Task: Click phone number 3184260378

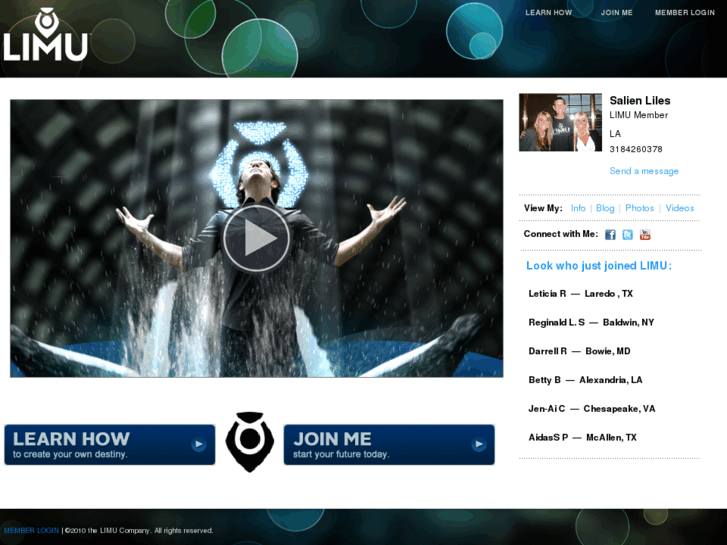Action: tap(636, 149)
